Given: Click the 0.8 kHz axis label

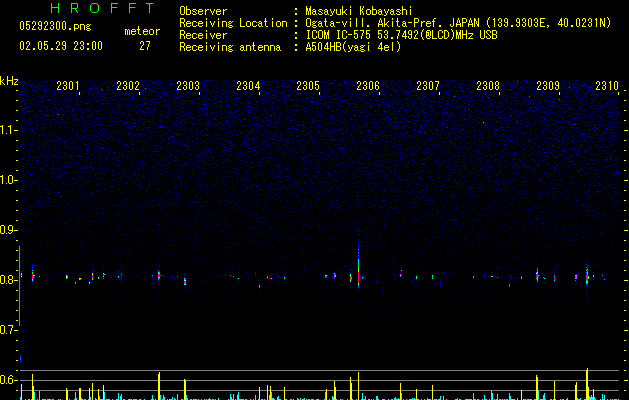Looking at the screenshot, I should [9, 280].
